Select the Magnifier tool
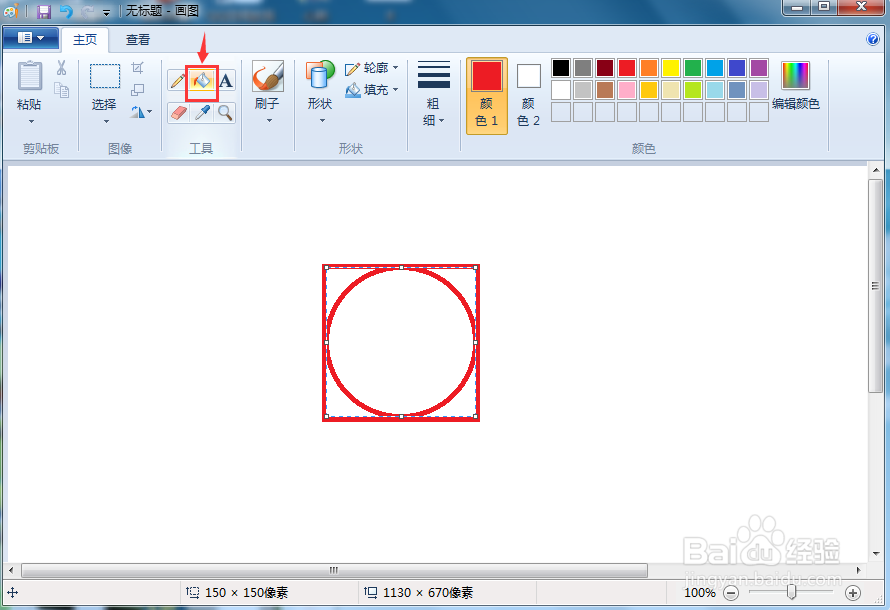 pos(225,113)
